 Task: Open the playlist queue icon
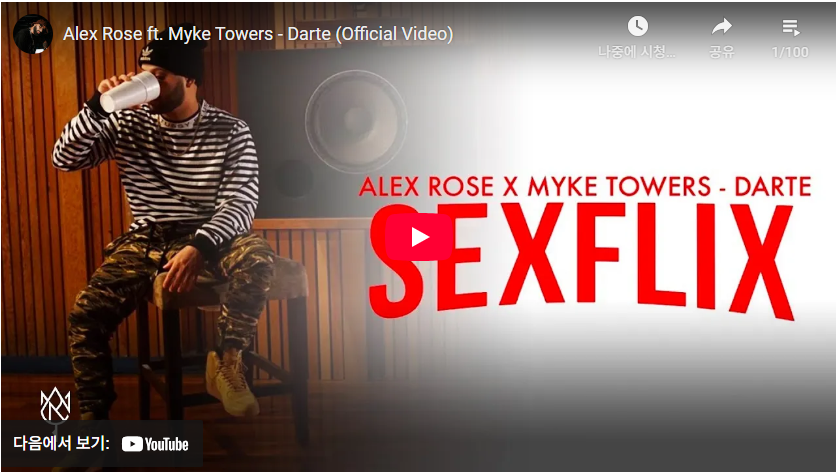791,27
